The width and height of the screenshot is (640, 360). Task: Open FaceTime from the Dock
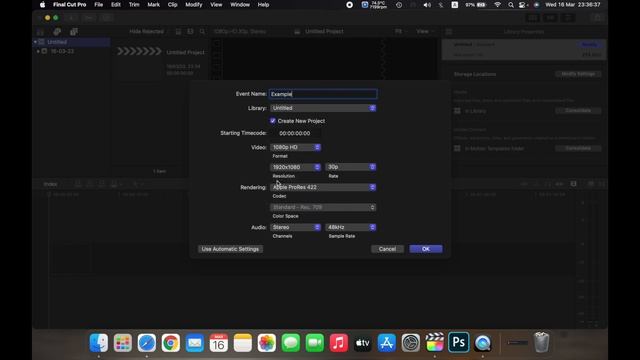pos(315,342)
